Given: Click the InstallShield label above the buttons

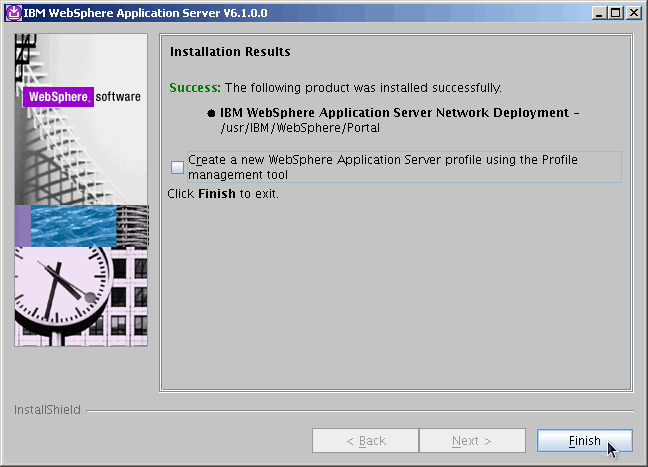Looking at the screenshot, I should 46,410.
